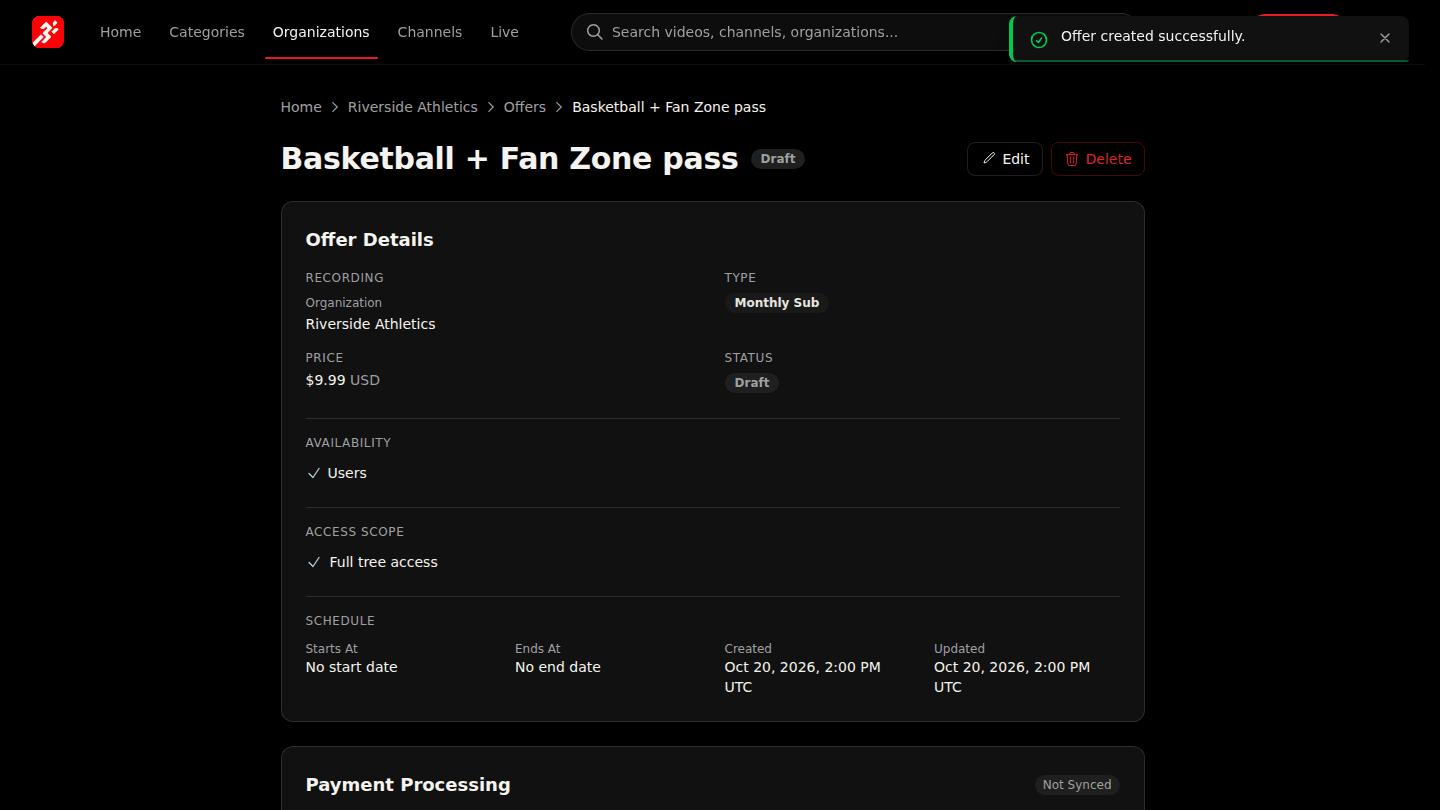Open Riverside Athletics breadcrumb link
The width and height of the screenshot is (1440, 810).
click(x=413, y=107)
